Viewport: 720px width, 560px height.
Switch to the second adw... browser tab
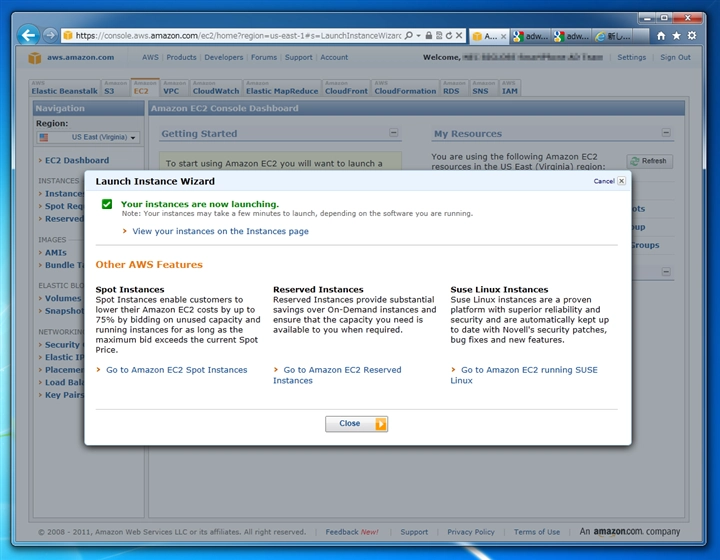pos(571,36)
